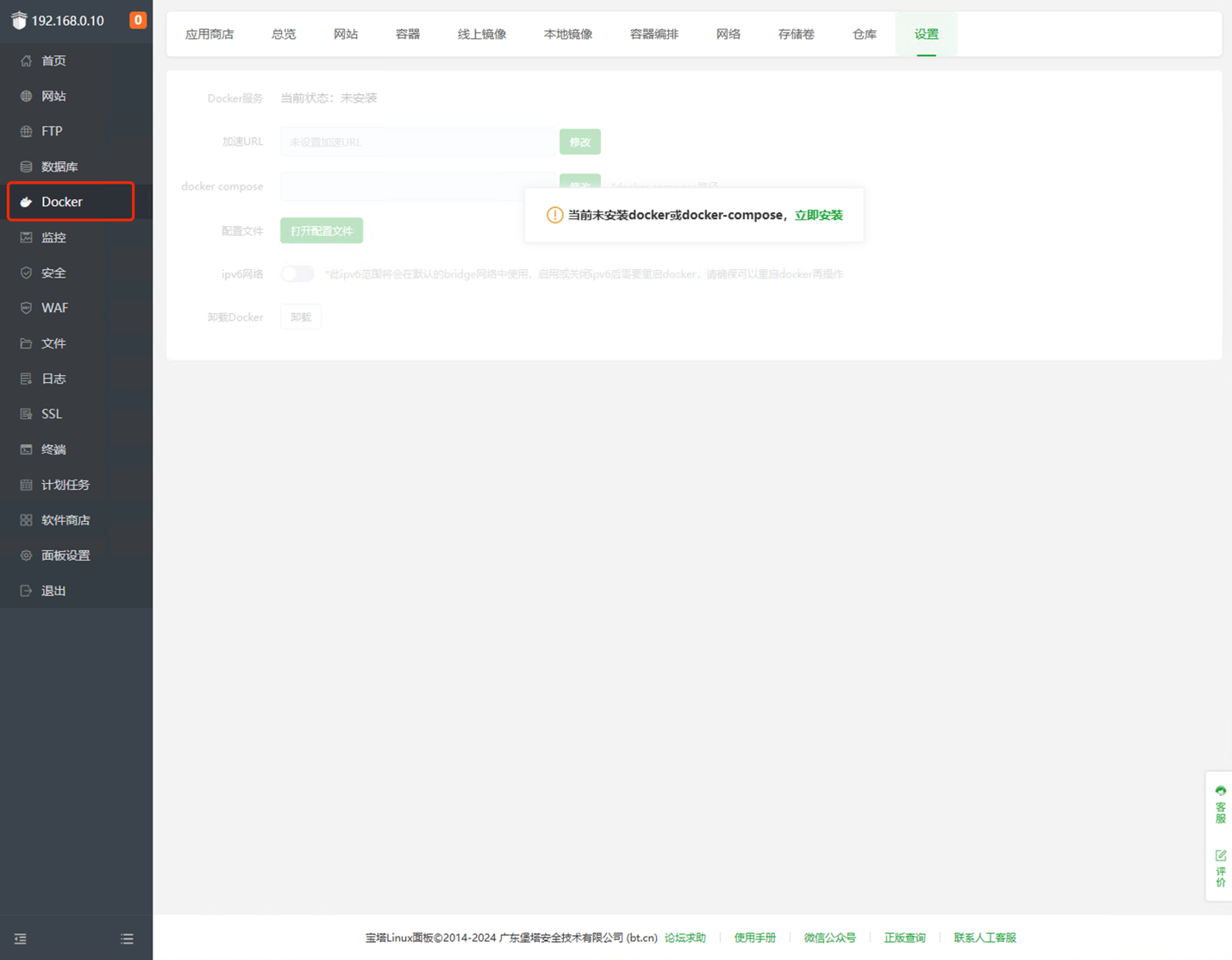1232x960 pixels.
Task: Open the menu list icon at sidebar bottom
Action: 127,938
